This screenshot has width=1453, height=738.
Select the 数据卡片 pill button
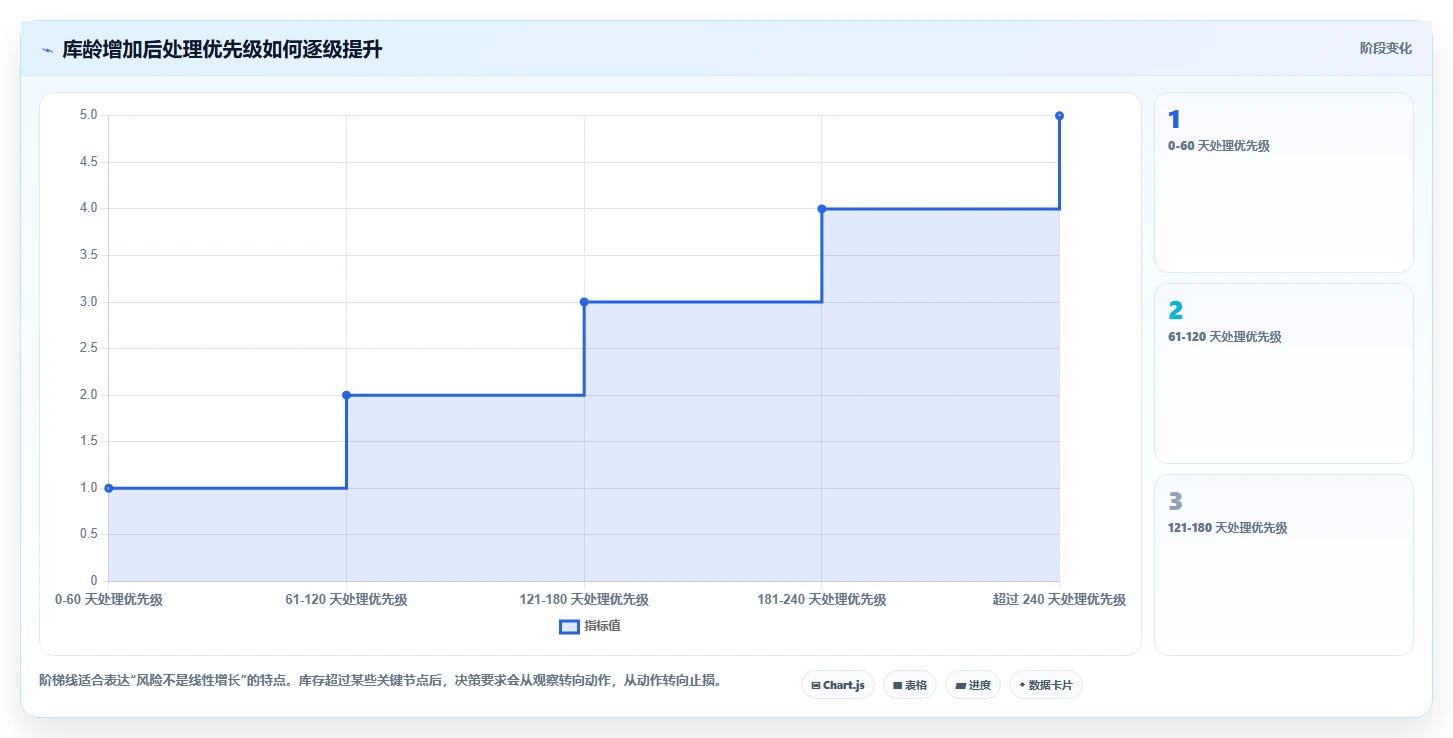1046,685
